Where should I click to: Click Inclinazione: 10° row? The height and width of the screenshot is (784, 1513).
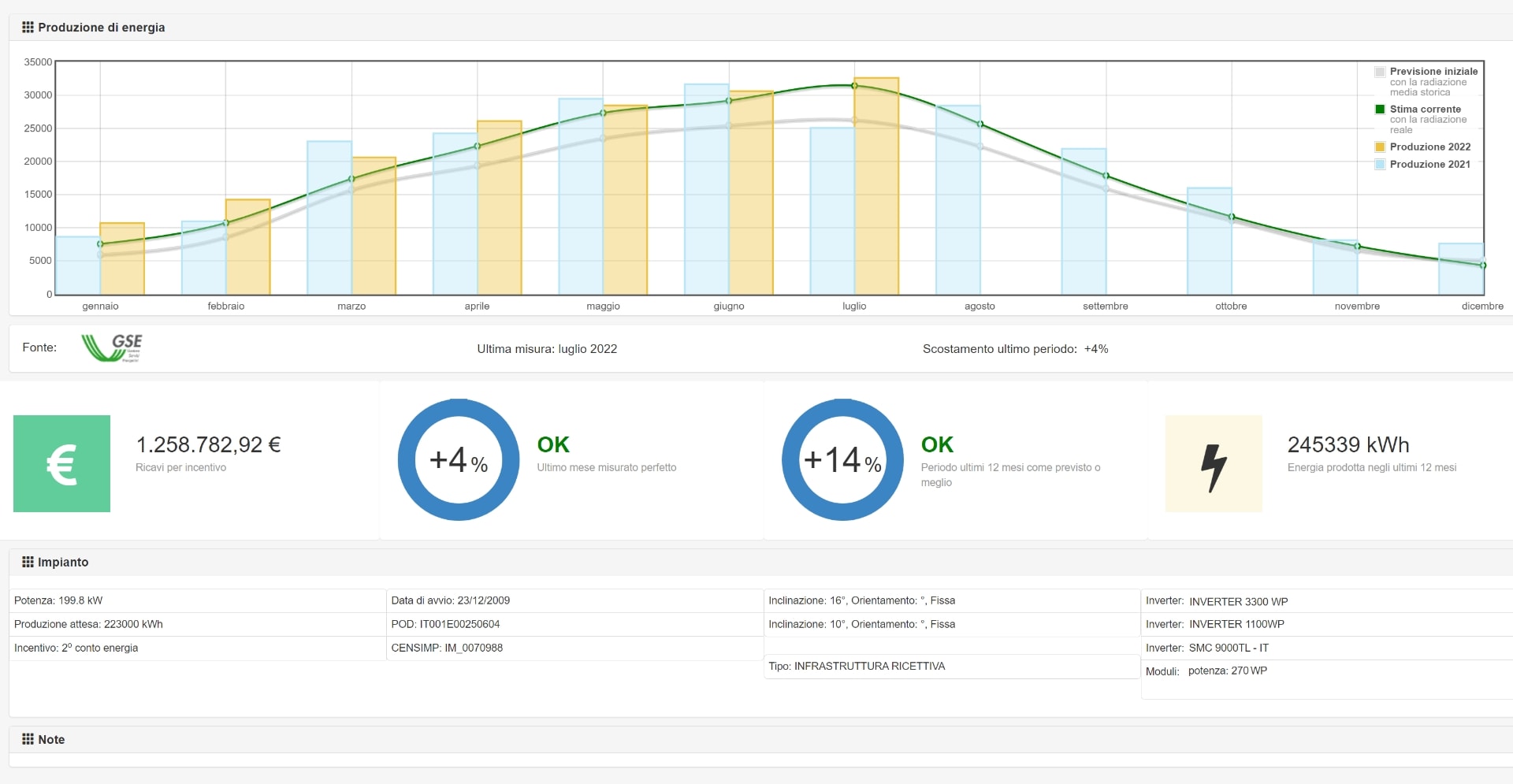point(952,624)
